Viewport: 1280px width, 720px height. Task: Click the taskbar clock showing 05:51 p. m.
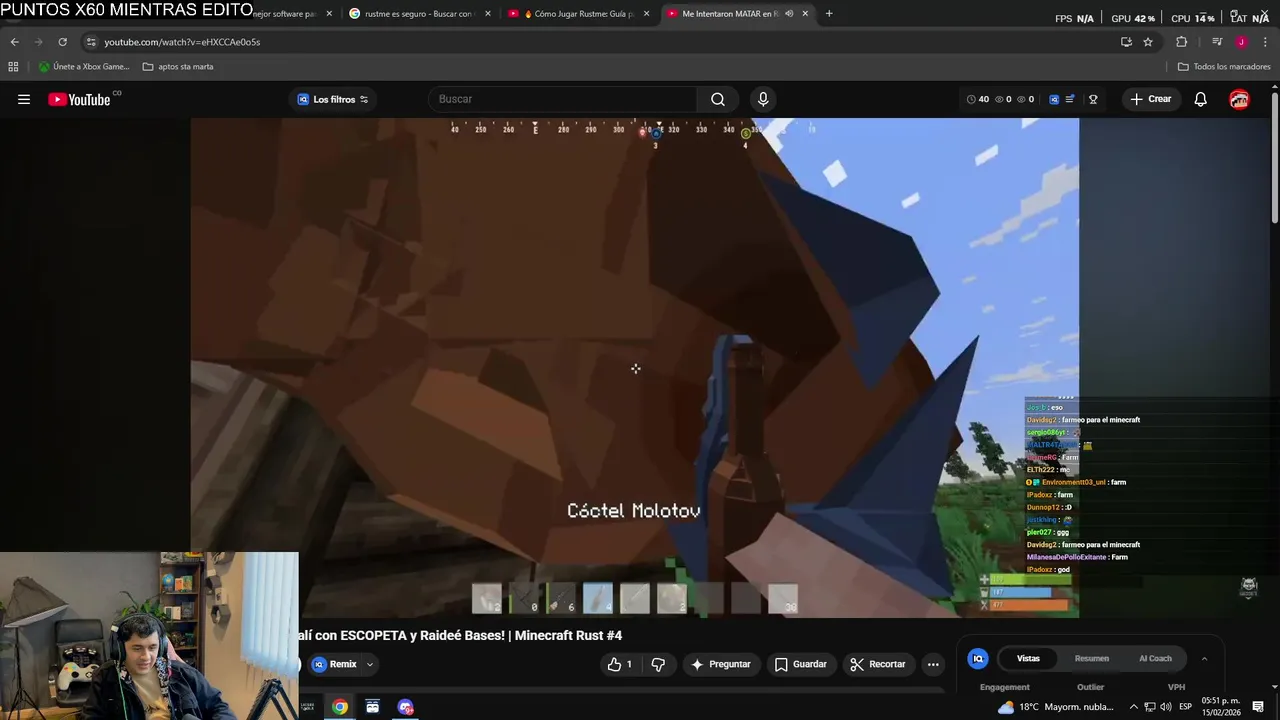(x=1221, y=707)
